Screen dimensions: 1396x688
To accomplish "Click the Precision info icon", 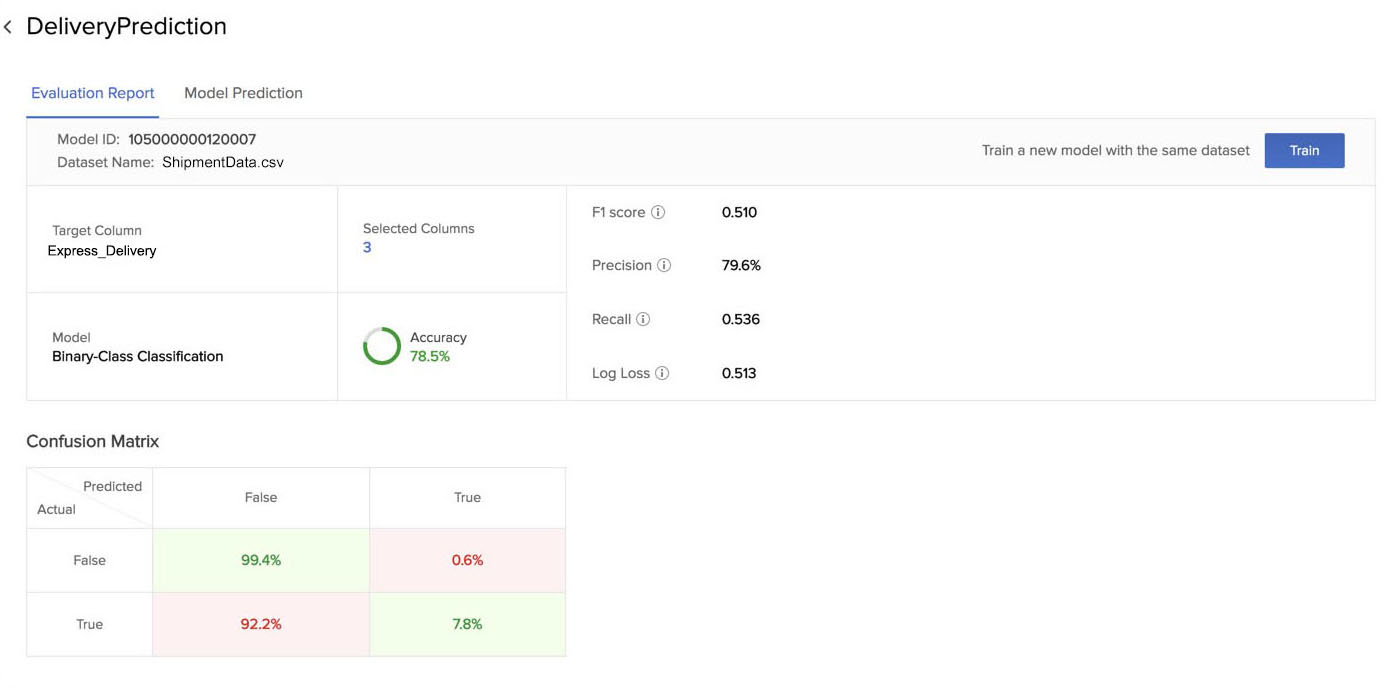I will pyautogui.click(x=661, y=265).
